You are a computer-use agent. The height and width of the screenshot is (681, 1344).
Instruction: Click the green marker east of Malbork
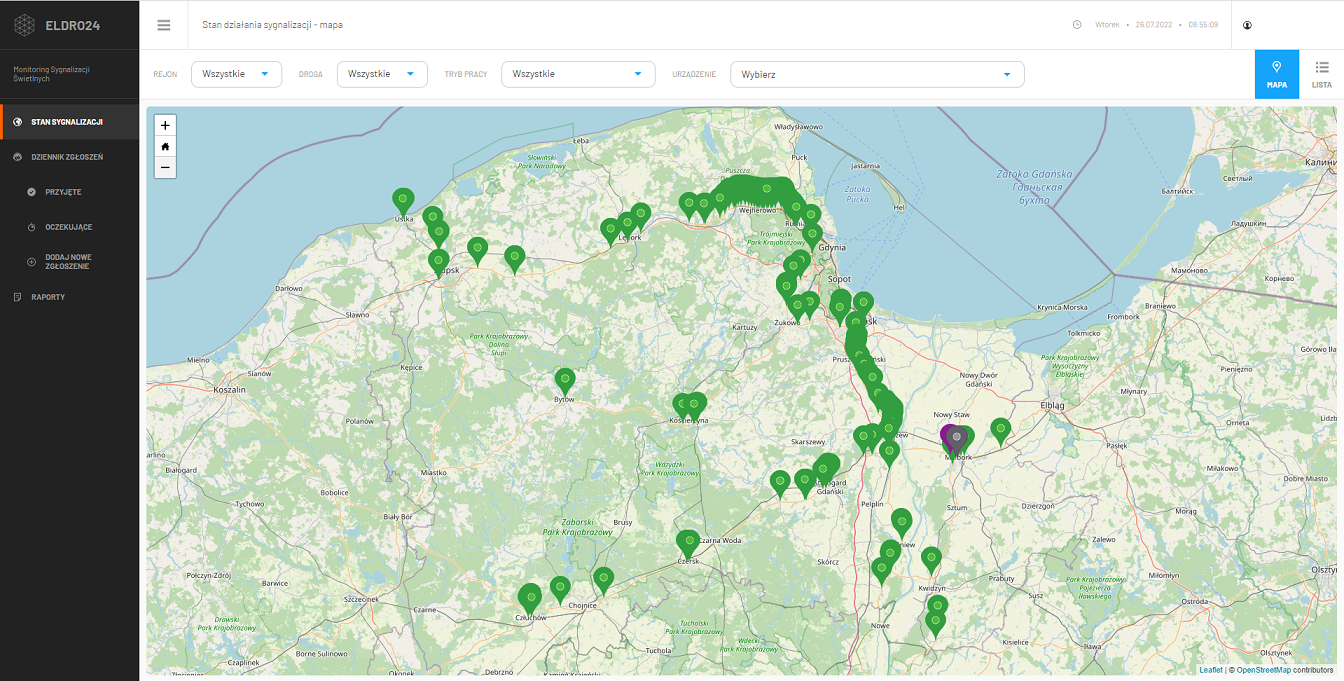pyautogui.click(x=1001, y=430)
